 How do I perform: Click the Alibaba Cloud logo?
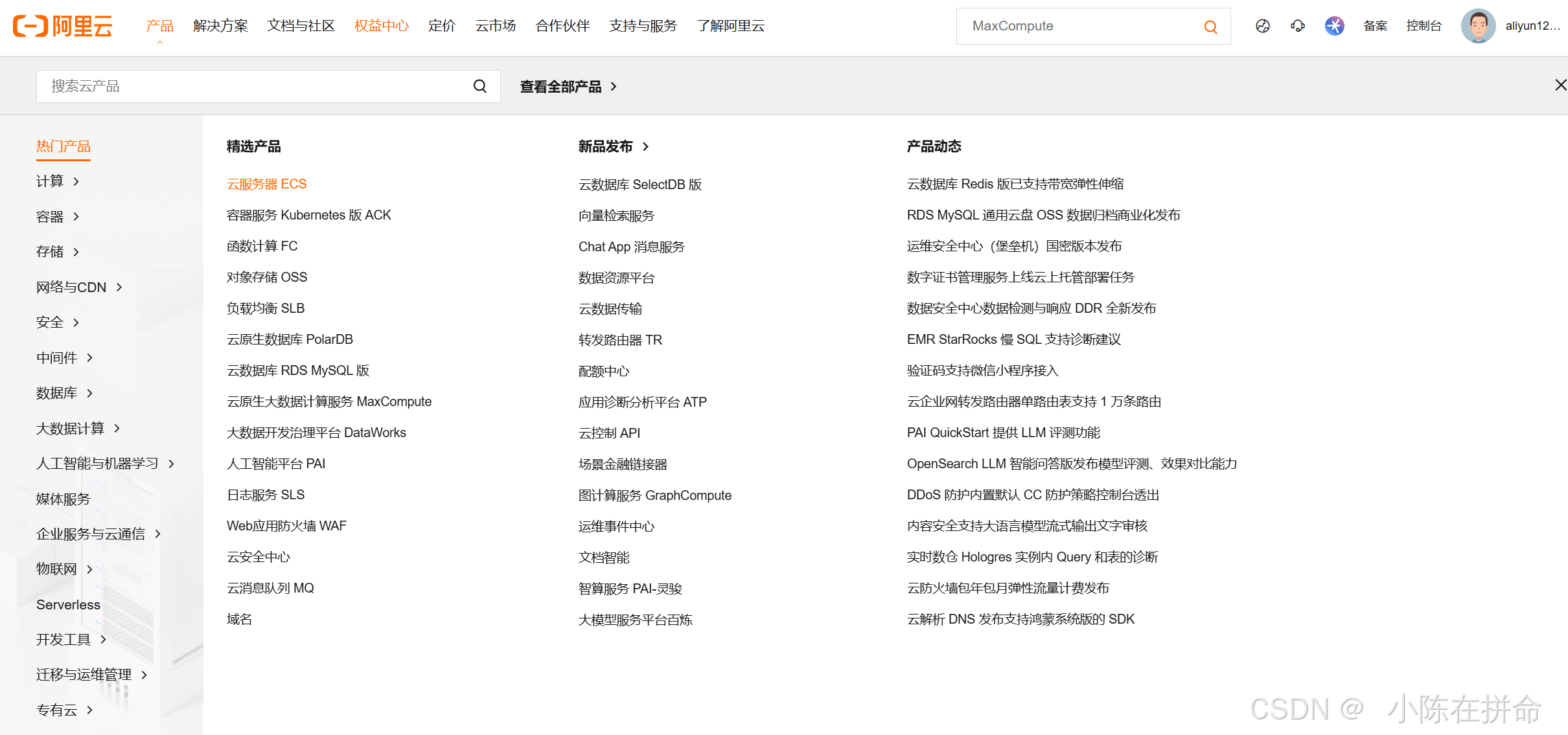pyautogui.click(x=63, y=26)
